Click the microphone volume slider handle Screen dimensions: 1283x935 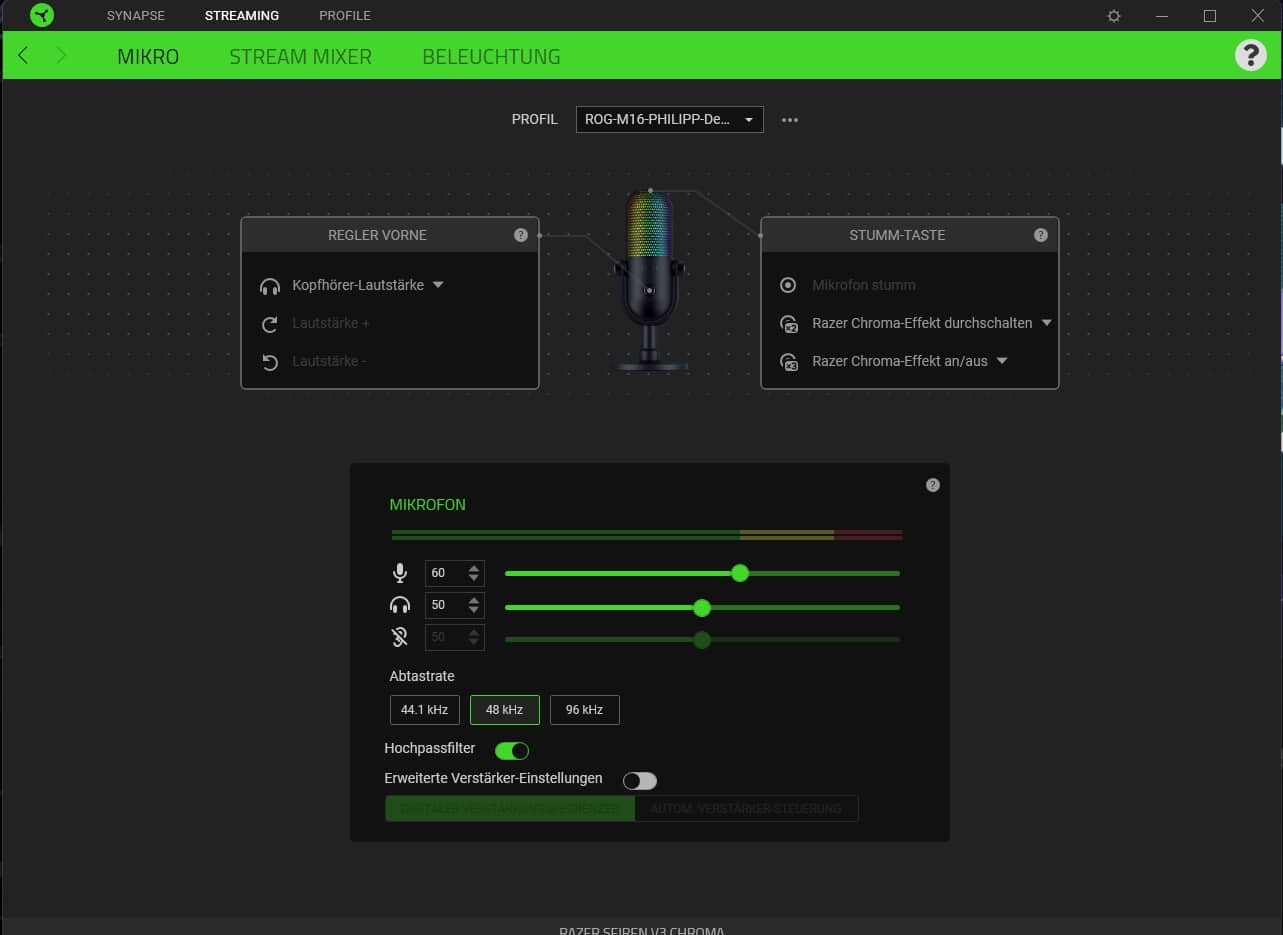pos(740,573)
